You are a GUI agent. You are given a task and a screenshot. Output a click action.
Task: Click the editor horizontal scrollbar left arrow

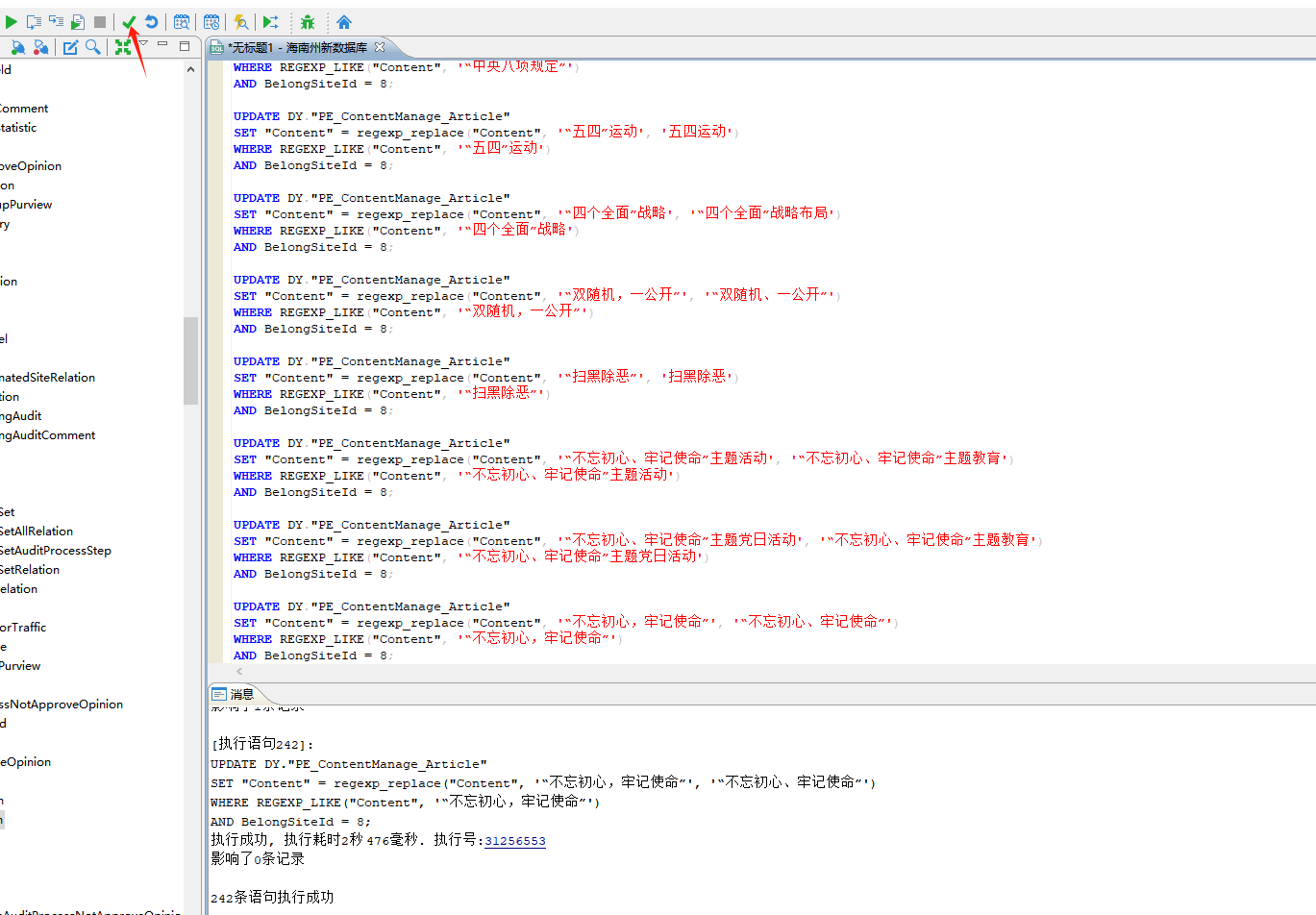(239, 671)
